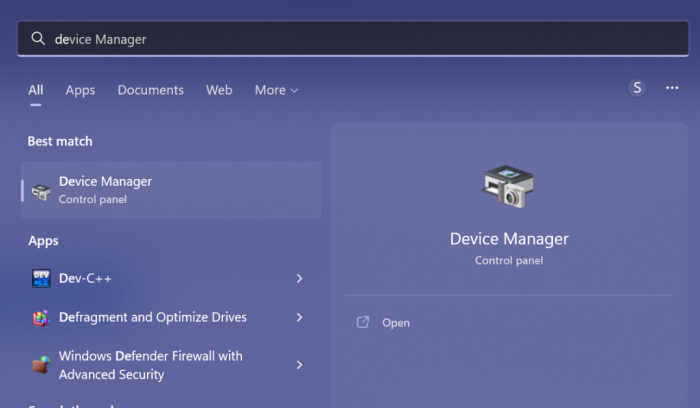Expand the Dev-C++ result chevron

coord(300,279)
